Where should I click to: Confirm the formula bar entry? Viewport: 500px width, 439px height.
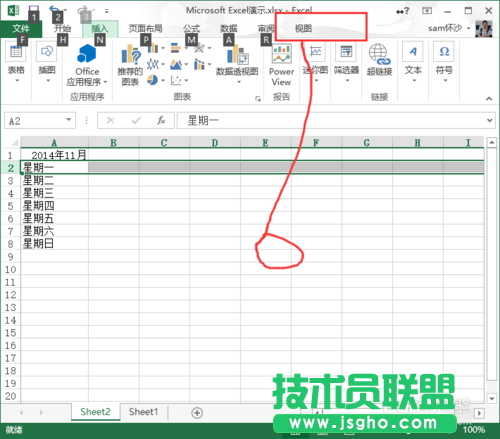(136, 120)
